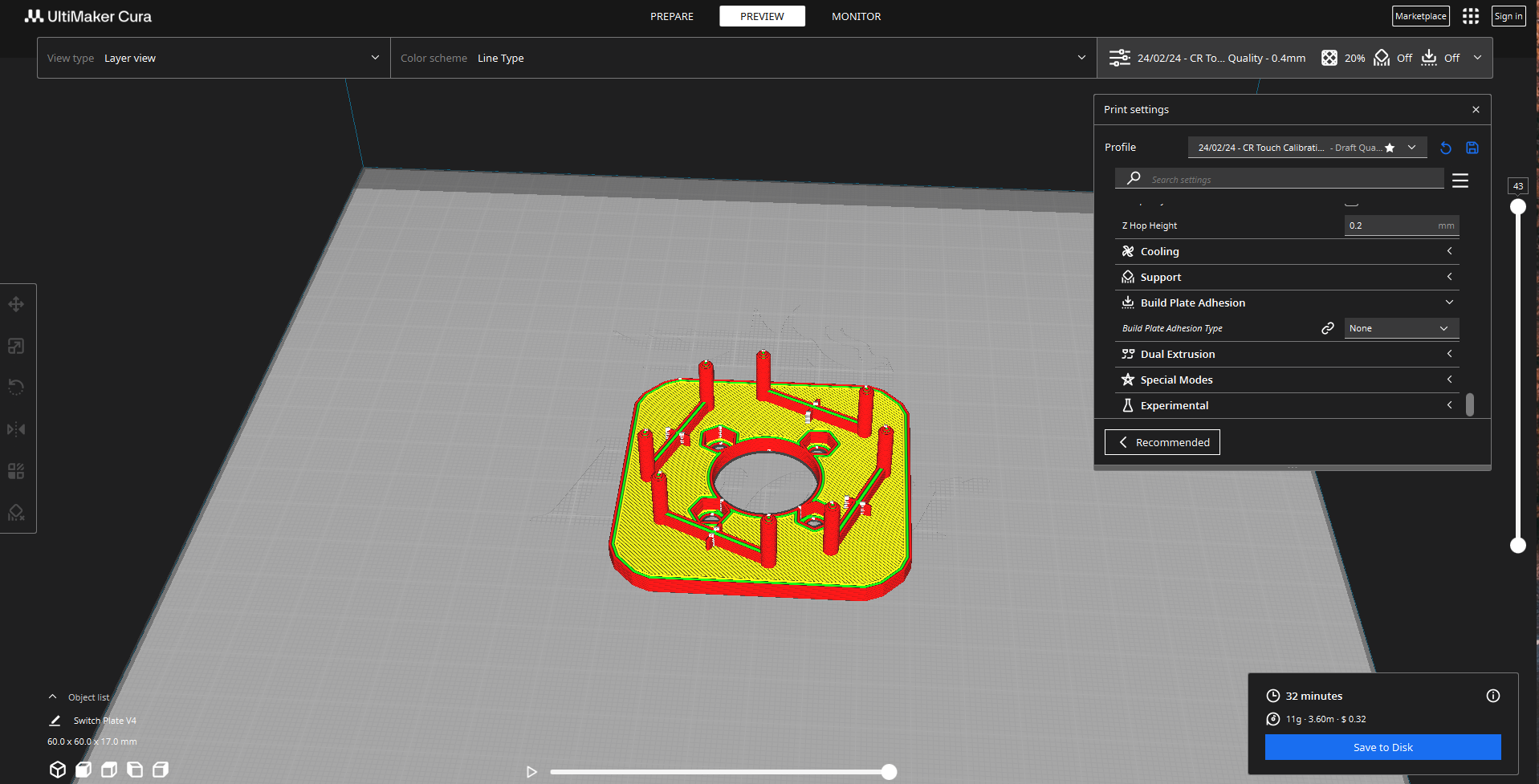
Task: Switch to the MONITOR tab
Action: [856, 16]
